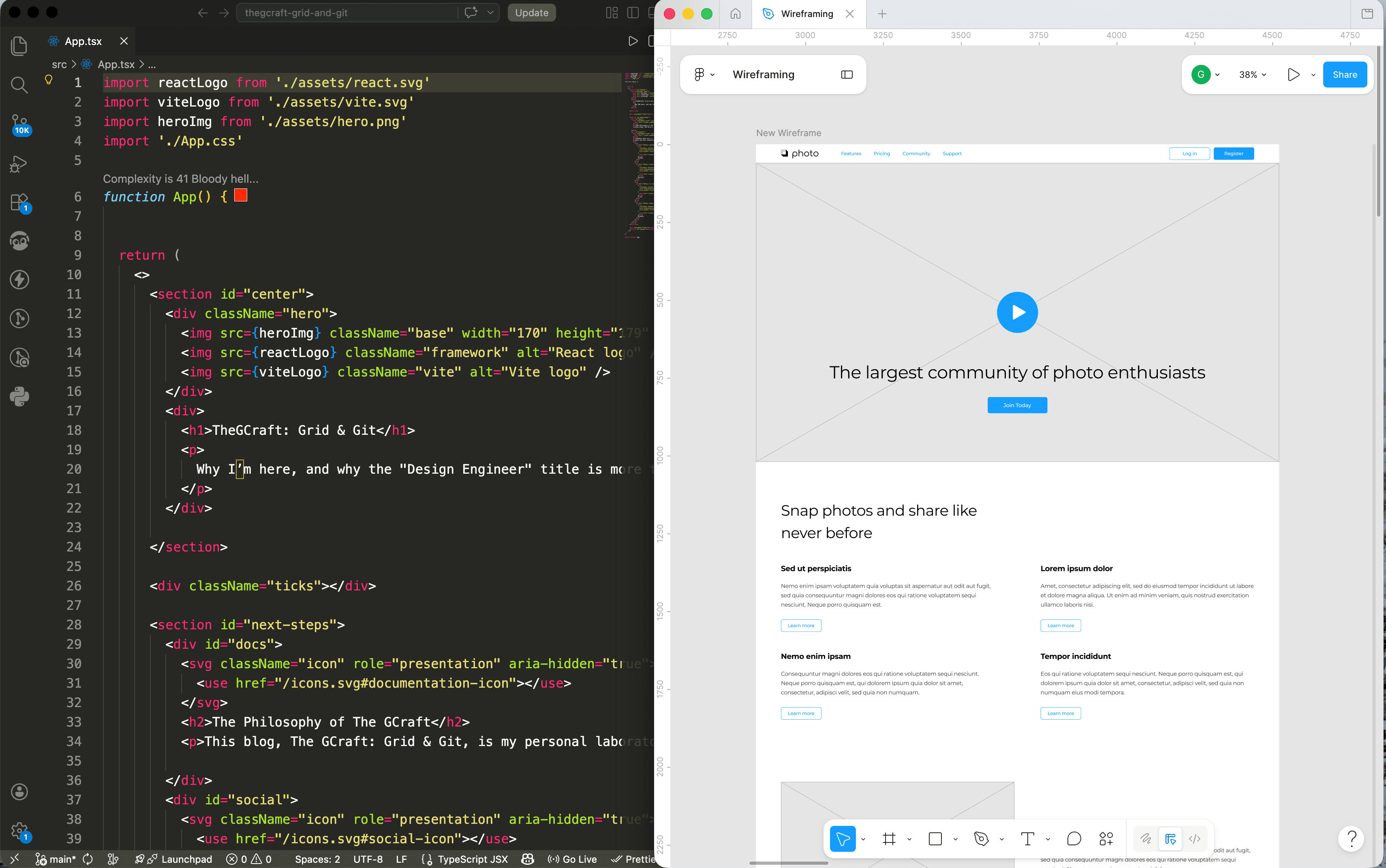This screenshot has height=868, width=1386.
Task: Open the 38% zoom dropdown
Action: coord(1252,75)
